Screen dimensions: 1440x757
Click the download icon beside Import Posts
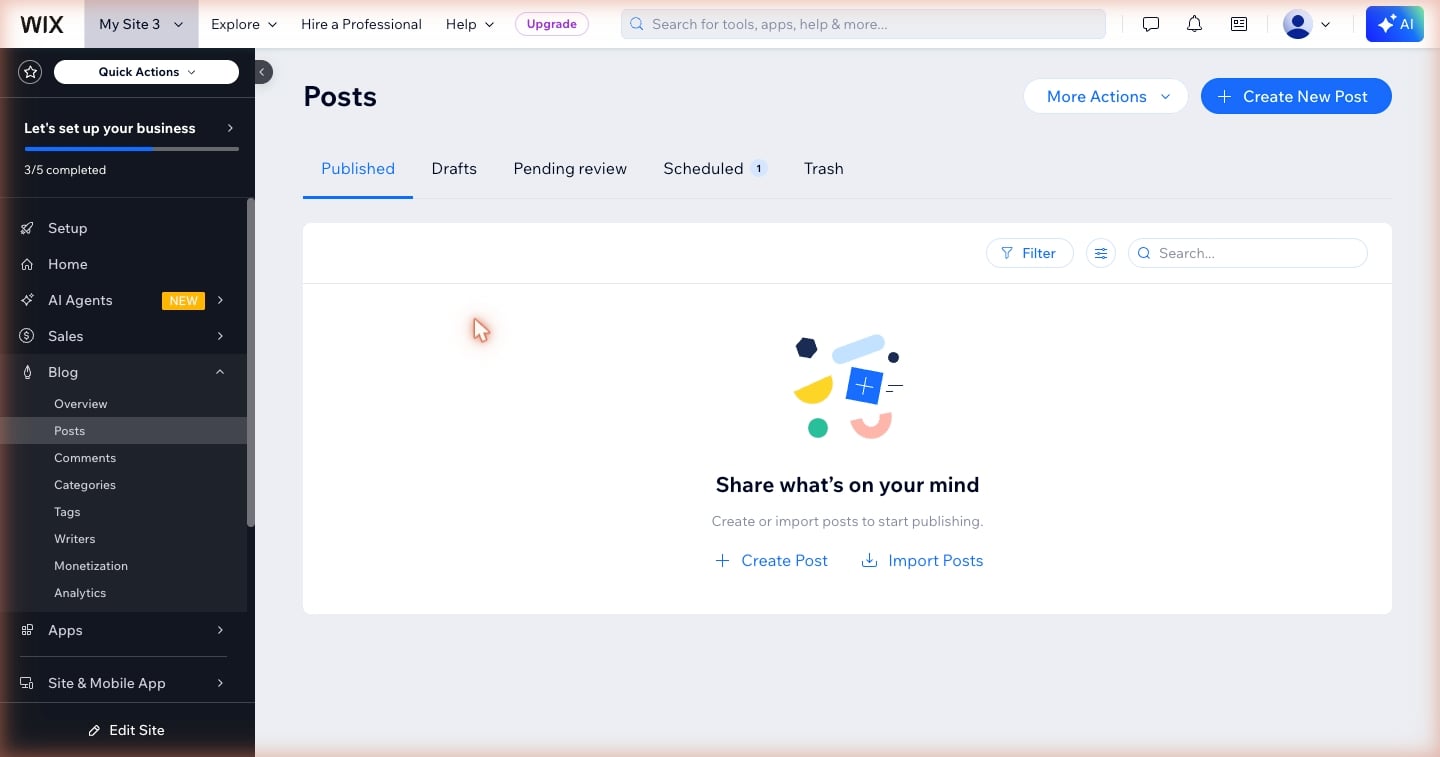pyautogui.click(x=869, y=561)
